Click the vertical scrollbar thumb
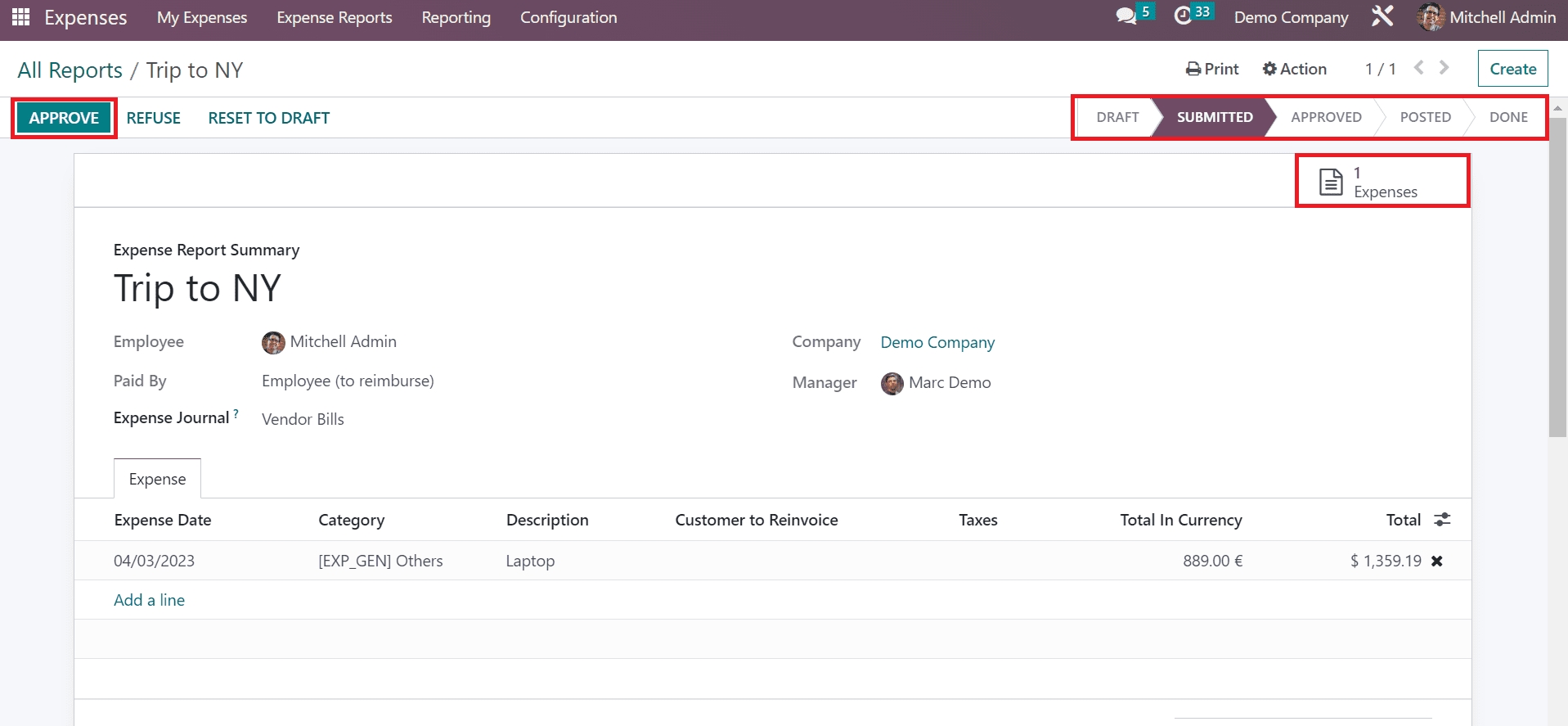 (1557, 278)
